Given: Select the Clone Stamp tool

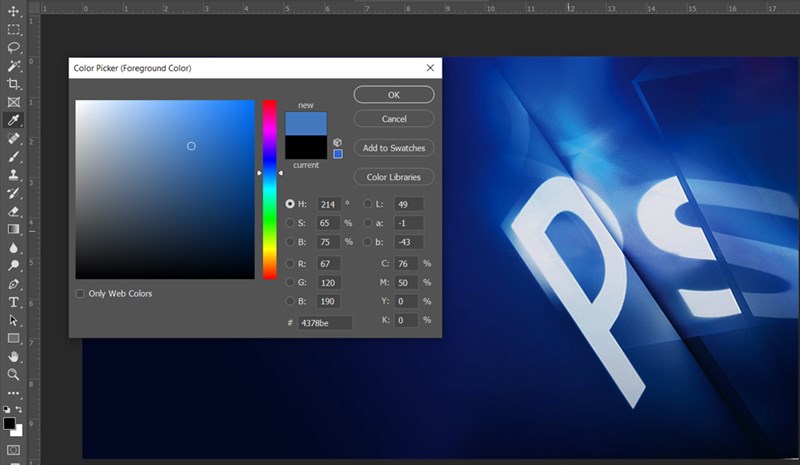Looking at the screenshot, I should click(x=13, y=175).
